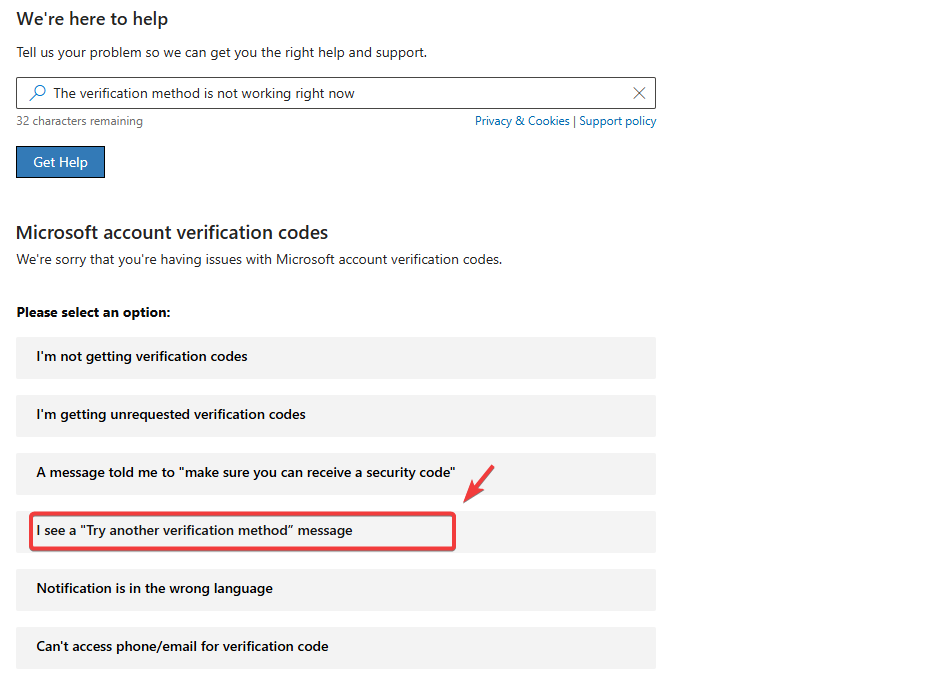Screen dimensions: 944x695
Task: Click the separator bar between the policy links
Action: tap(575, 121)
